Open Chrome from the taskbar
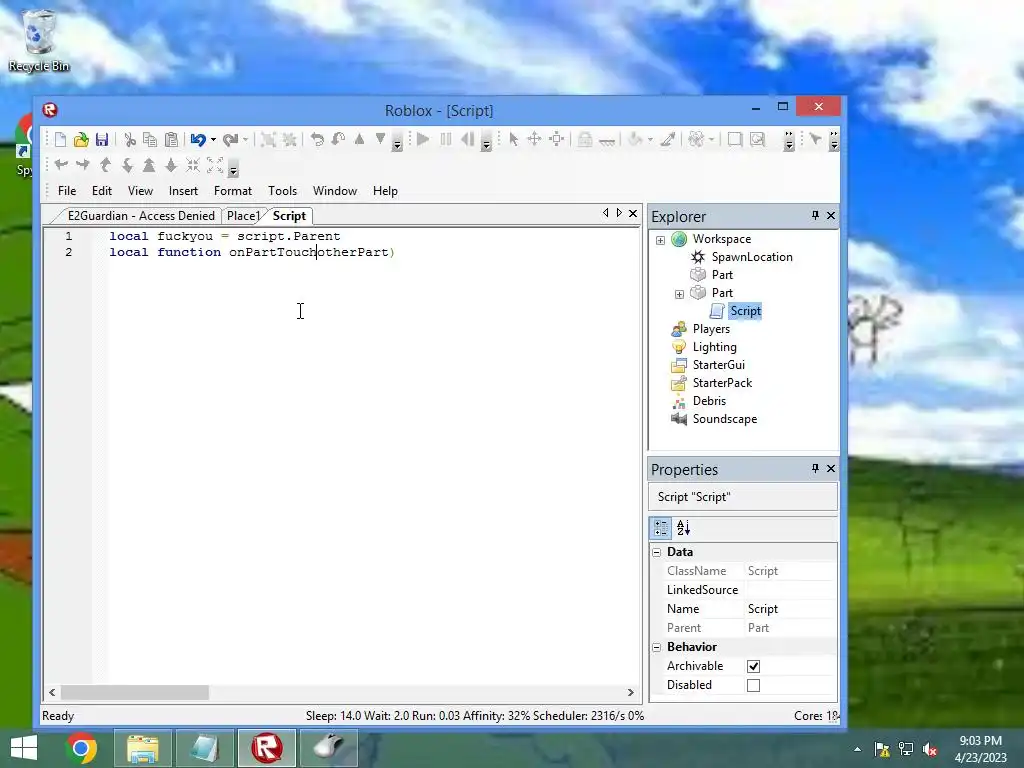 82,748
